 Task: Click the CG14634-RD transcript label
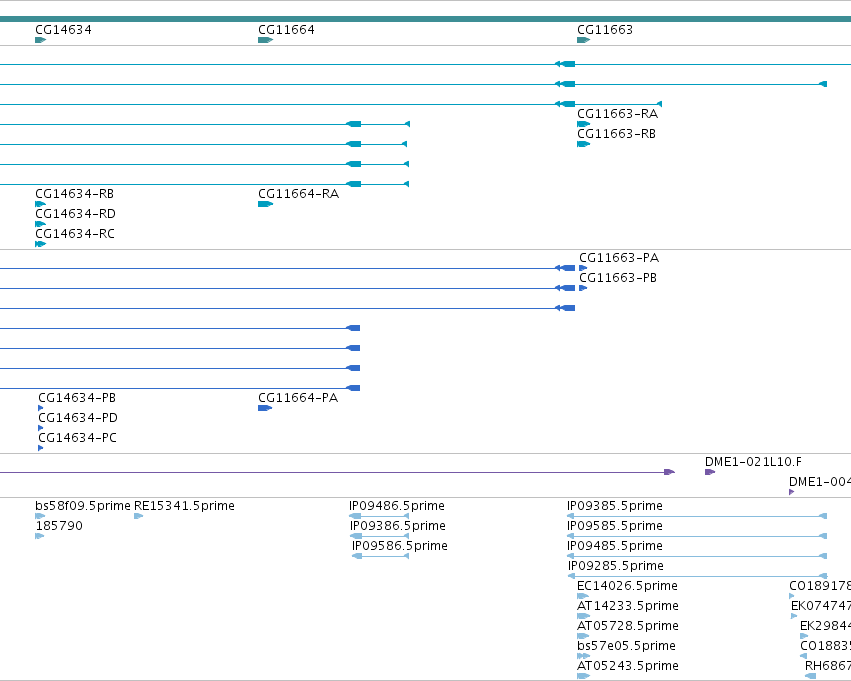[x=75, y=214]
